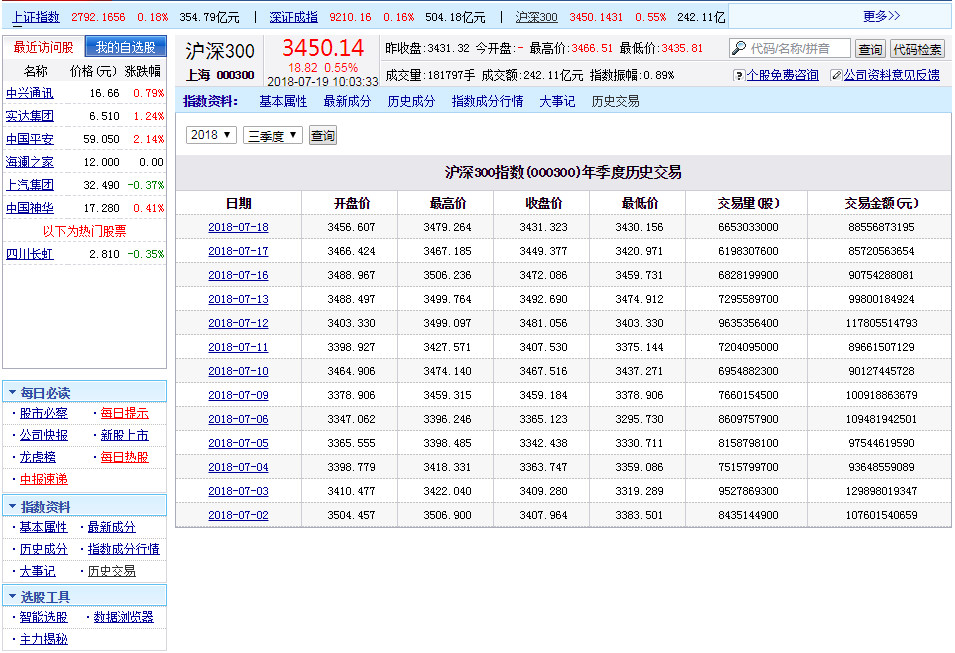Open the 2018-07-16 date row link
This screenshot has height=653, width=955.
pos(238,275)
